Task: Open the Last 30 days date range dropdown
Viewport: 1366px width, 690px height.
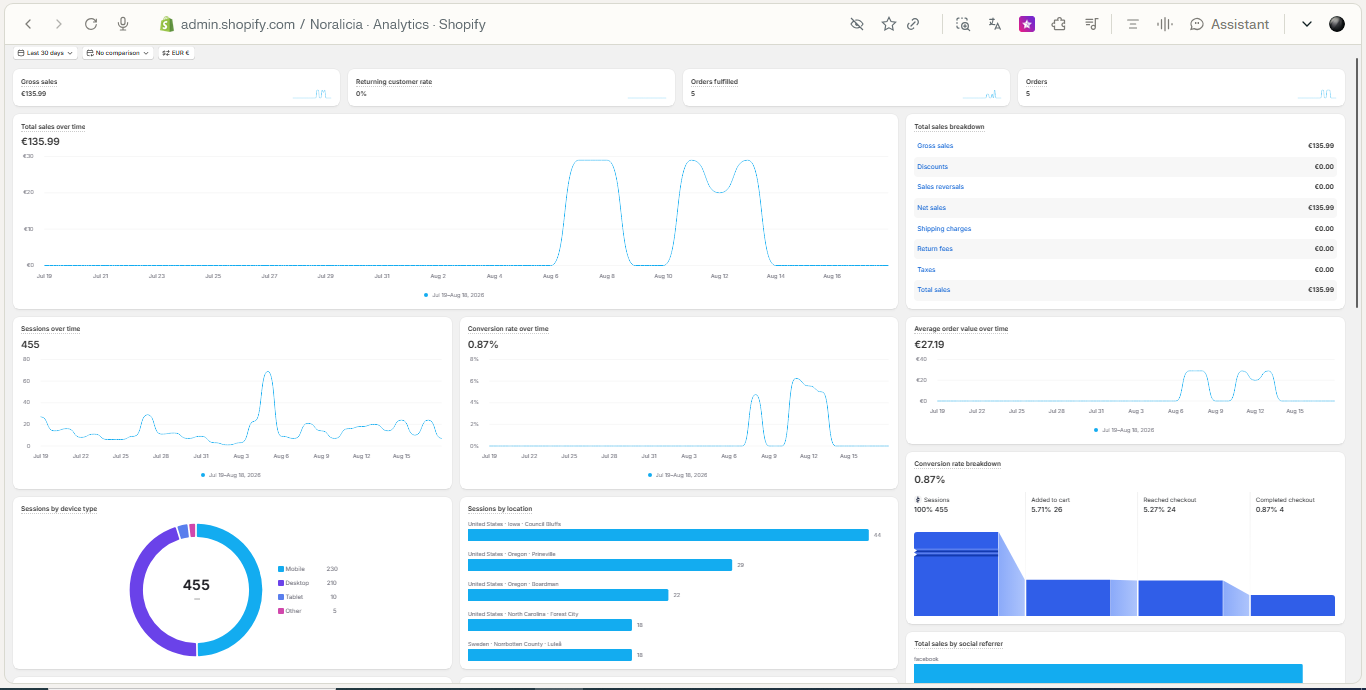Action: 46,53
